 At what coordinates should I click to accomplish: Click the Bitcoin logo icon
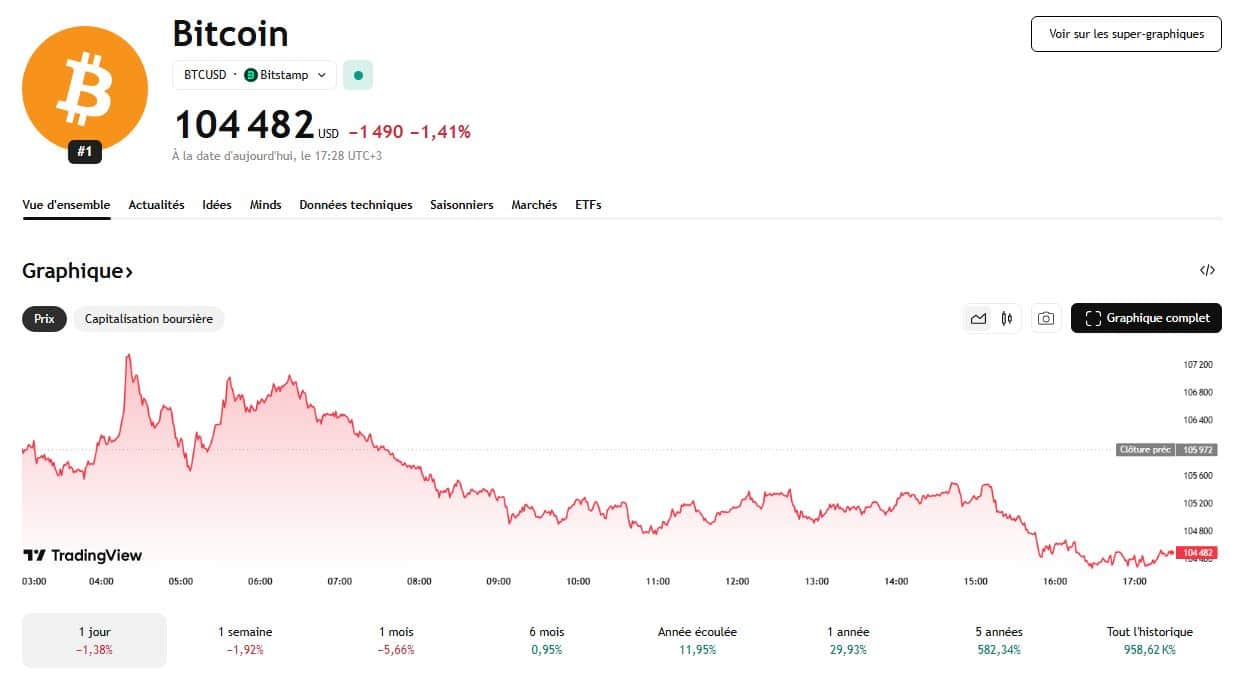point(84,87)
